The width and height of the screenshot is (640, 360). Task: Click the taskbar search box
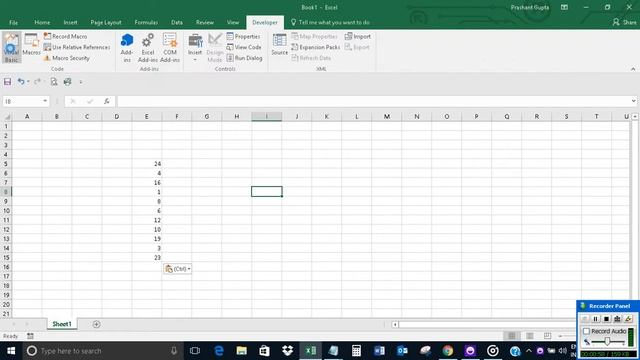102,351
